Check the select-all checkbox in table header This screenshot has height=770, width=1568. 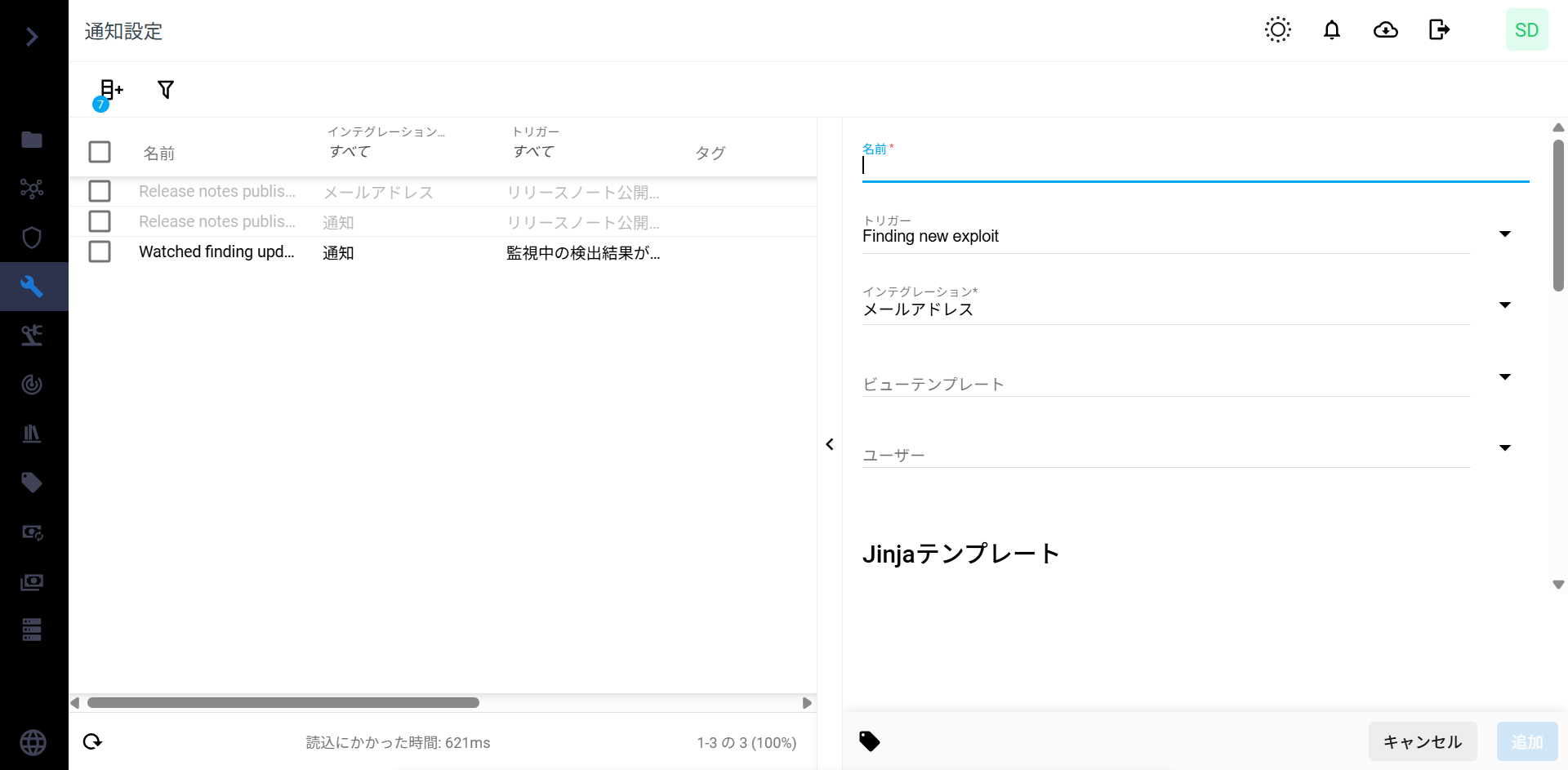pos(100,152)
